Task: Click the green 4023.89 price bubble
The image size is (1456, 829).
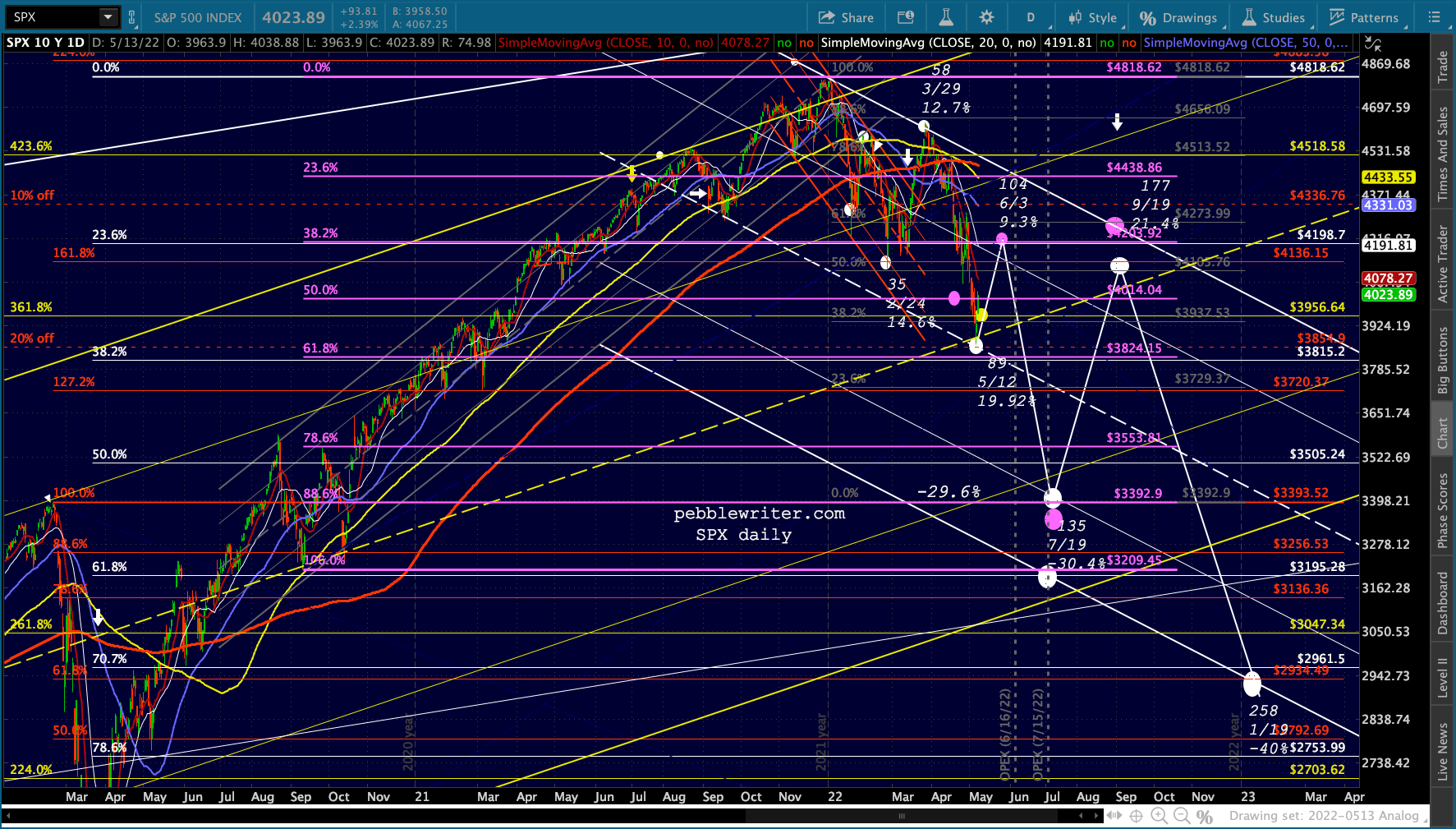Action: pos(1388,295)
